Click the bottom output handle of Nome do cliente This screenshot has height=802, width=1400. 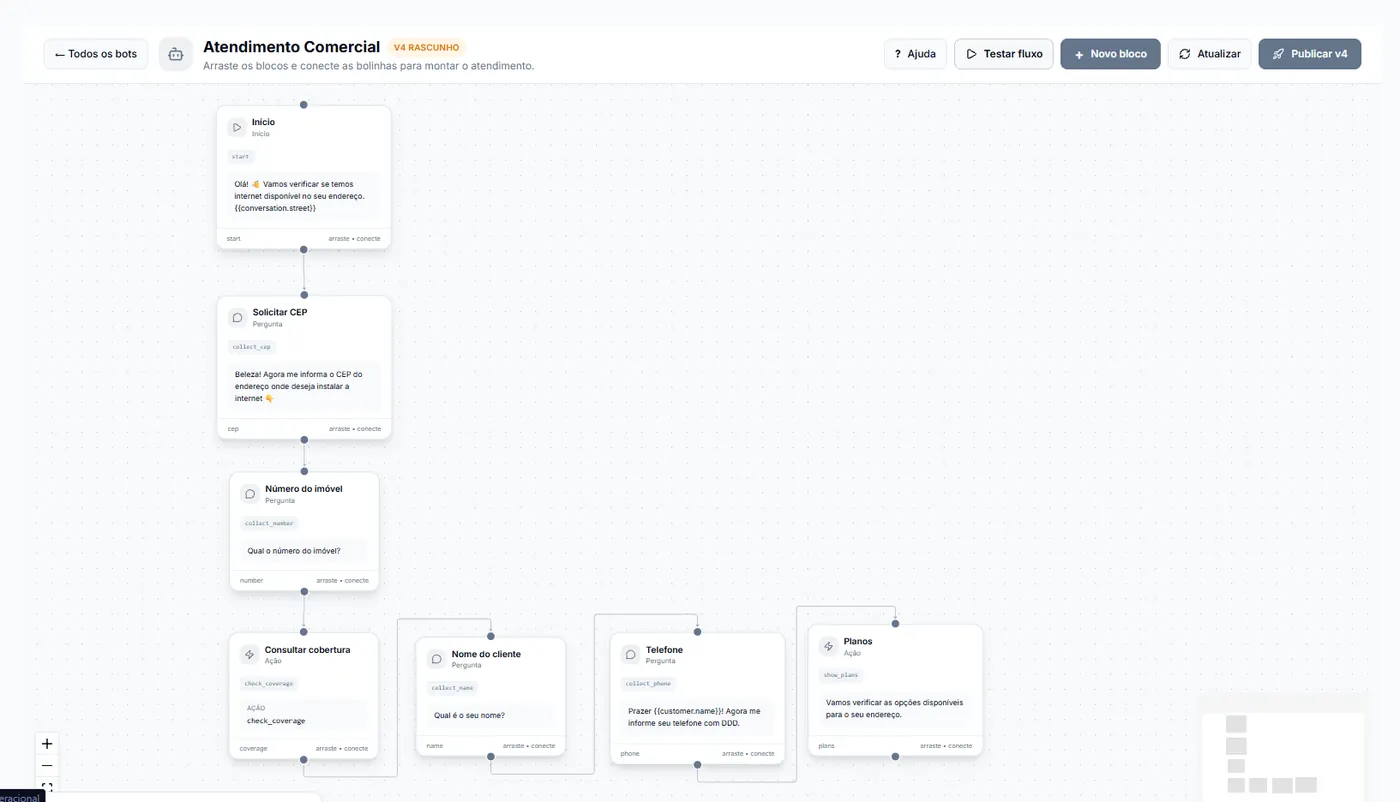pyautogui.click(x=491, y=757)
